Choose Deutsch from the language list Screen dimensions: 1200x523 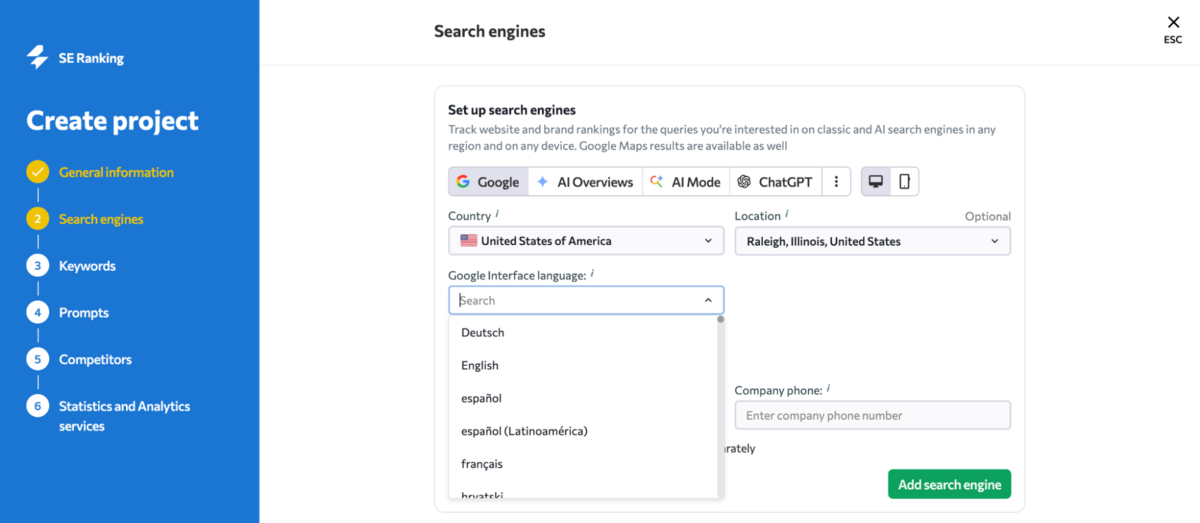point(584,333)
